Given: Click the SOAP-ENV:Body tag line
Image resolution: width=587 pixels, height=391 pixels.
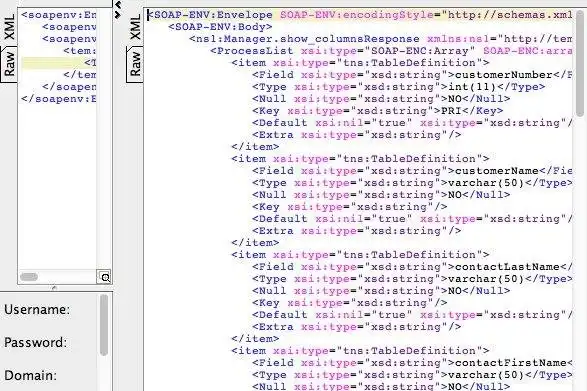Looking at the screenshot, I should coord(220,27).
